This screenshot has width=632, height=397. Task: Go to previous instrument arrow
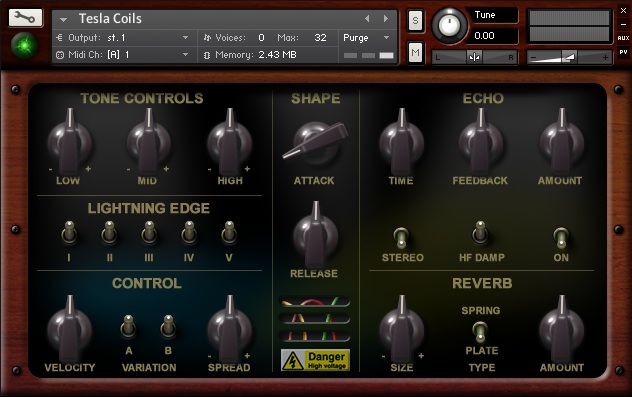pyautogui.click(x=367, y=19)
